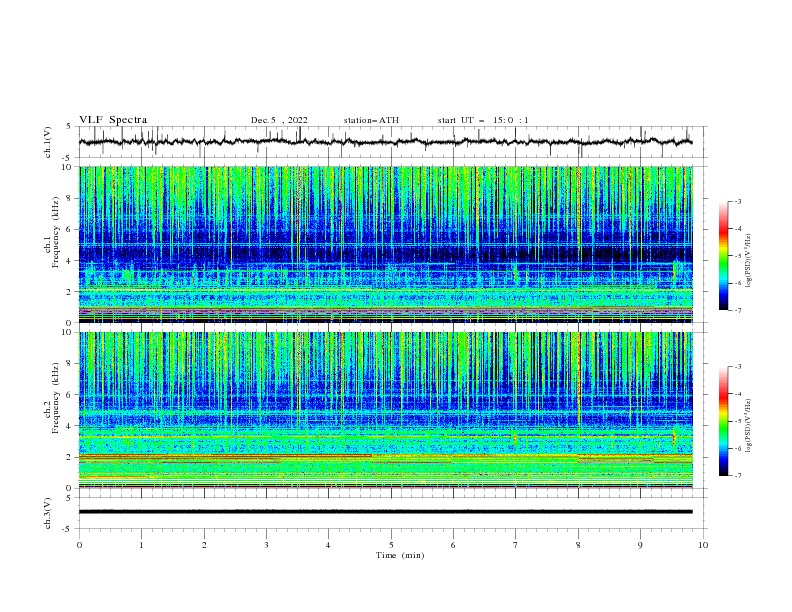The image size is (792, 612).
Task: Click the upper "log(PSD)(V²/Hz)" colorbar label
Action: click(749, 261)
